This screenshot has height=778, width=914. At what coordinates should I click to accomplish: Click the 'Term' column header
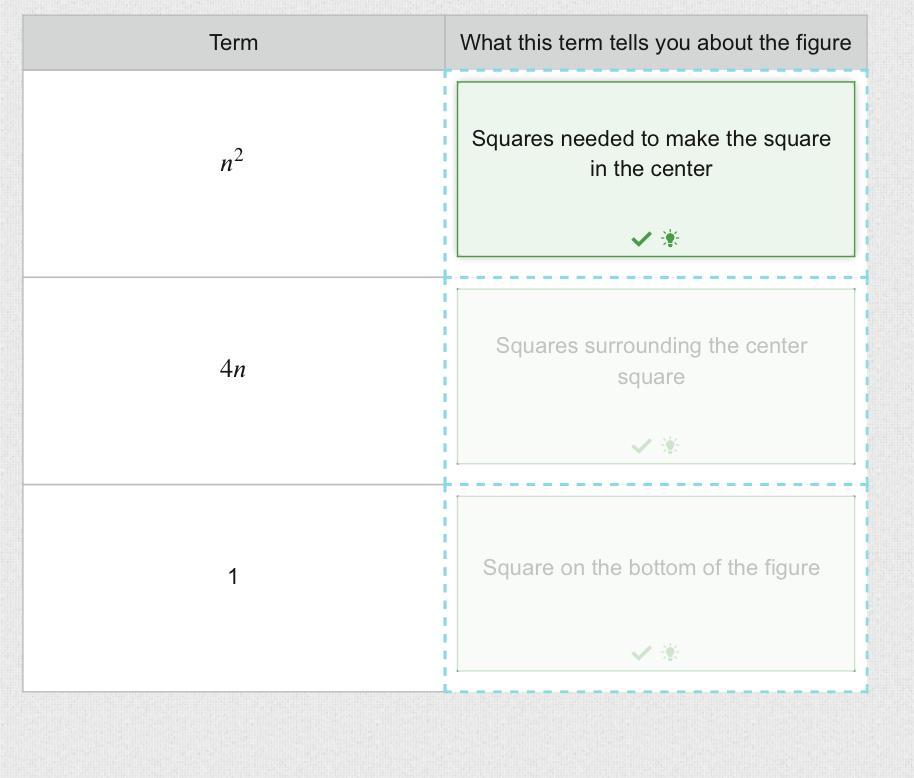click(x=234, y=43)
